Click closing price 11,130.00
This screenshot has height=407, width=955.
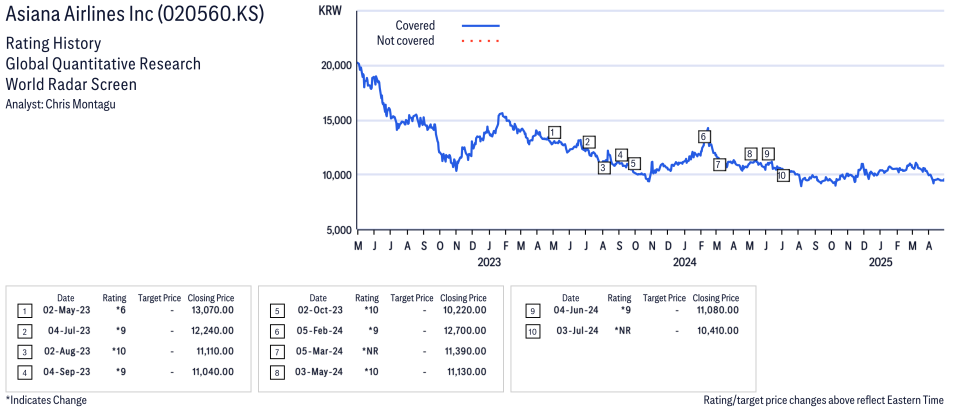pyautogui.click(x=465, y=372)
